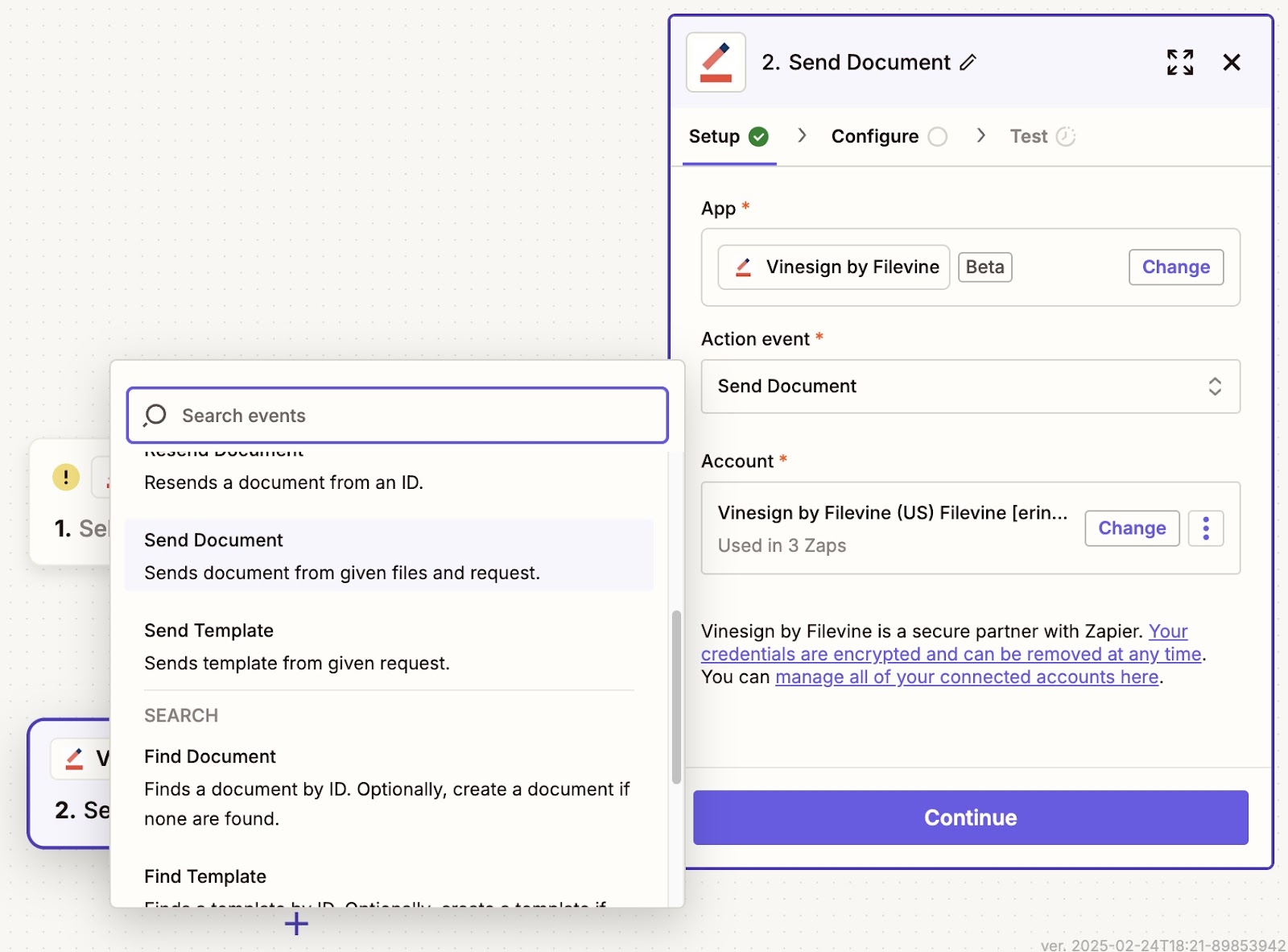Click the Beta badge
Screen dimensions: 1288x952
pos(985,267)
